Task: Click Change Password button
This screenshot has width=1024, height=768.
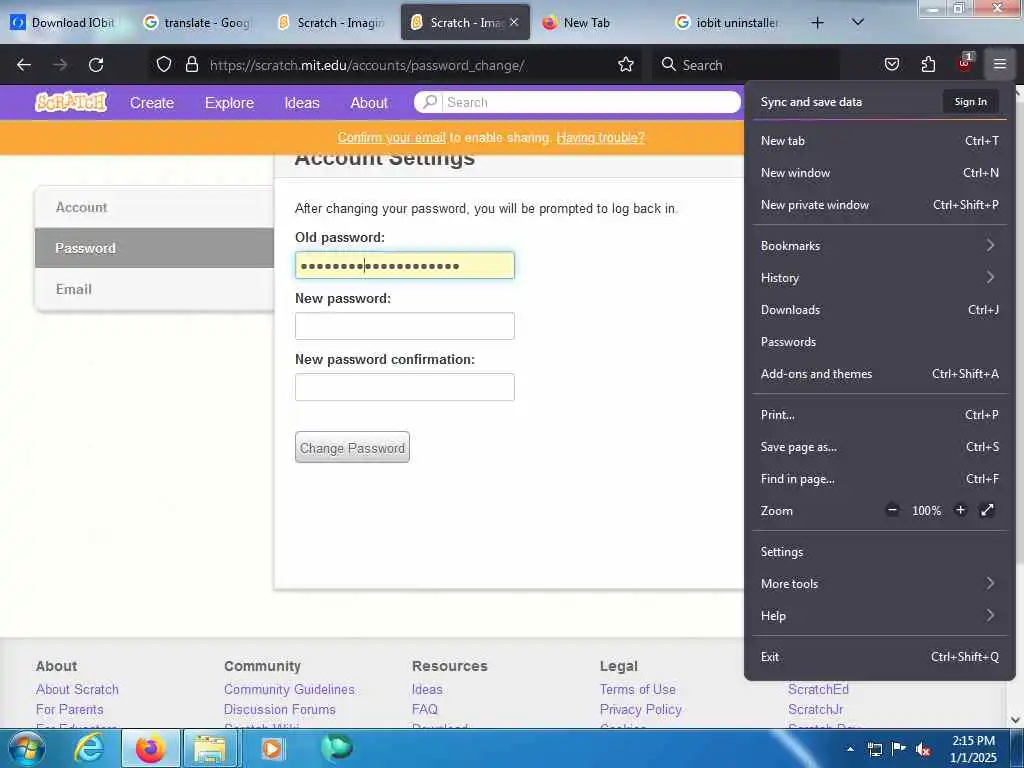Action: click(352, 447)
